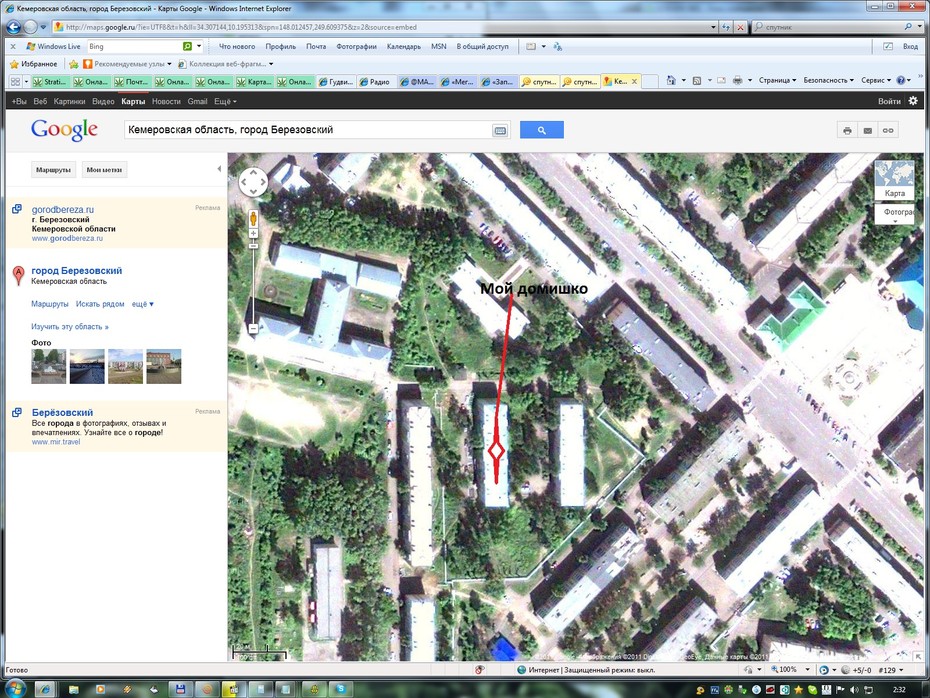Collapse the left results panel arrow
The height and width of the screenshot is (698, 930).
(x=219, y=169)
